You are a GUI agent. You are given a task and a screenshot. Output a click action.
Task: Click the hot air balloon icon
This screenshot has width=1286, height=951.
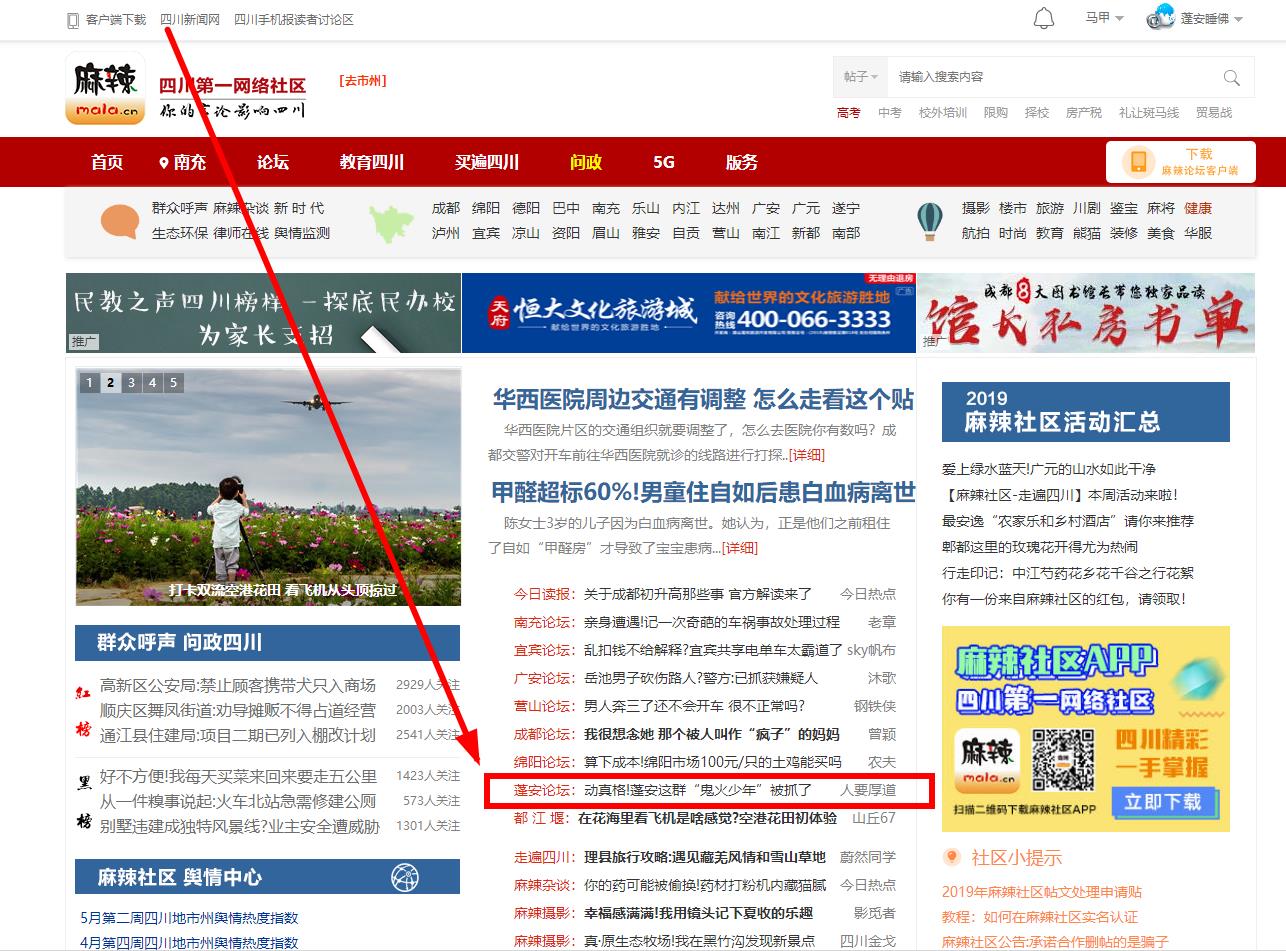click(x=930, y=221)
